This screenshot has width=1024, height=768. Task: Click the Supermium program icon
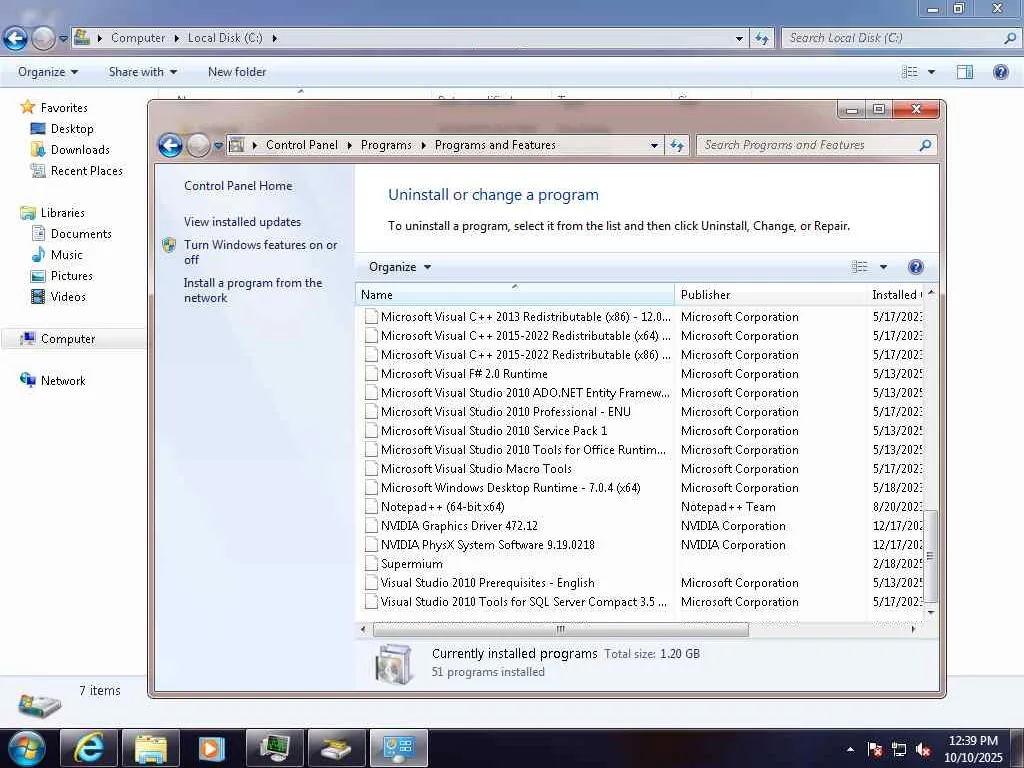tap(371, 564)
